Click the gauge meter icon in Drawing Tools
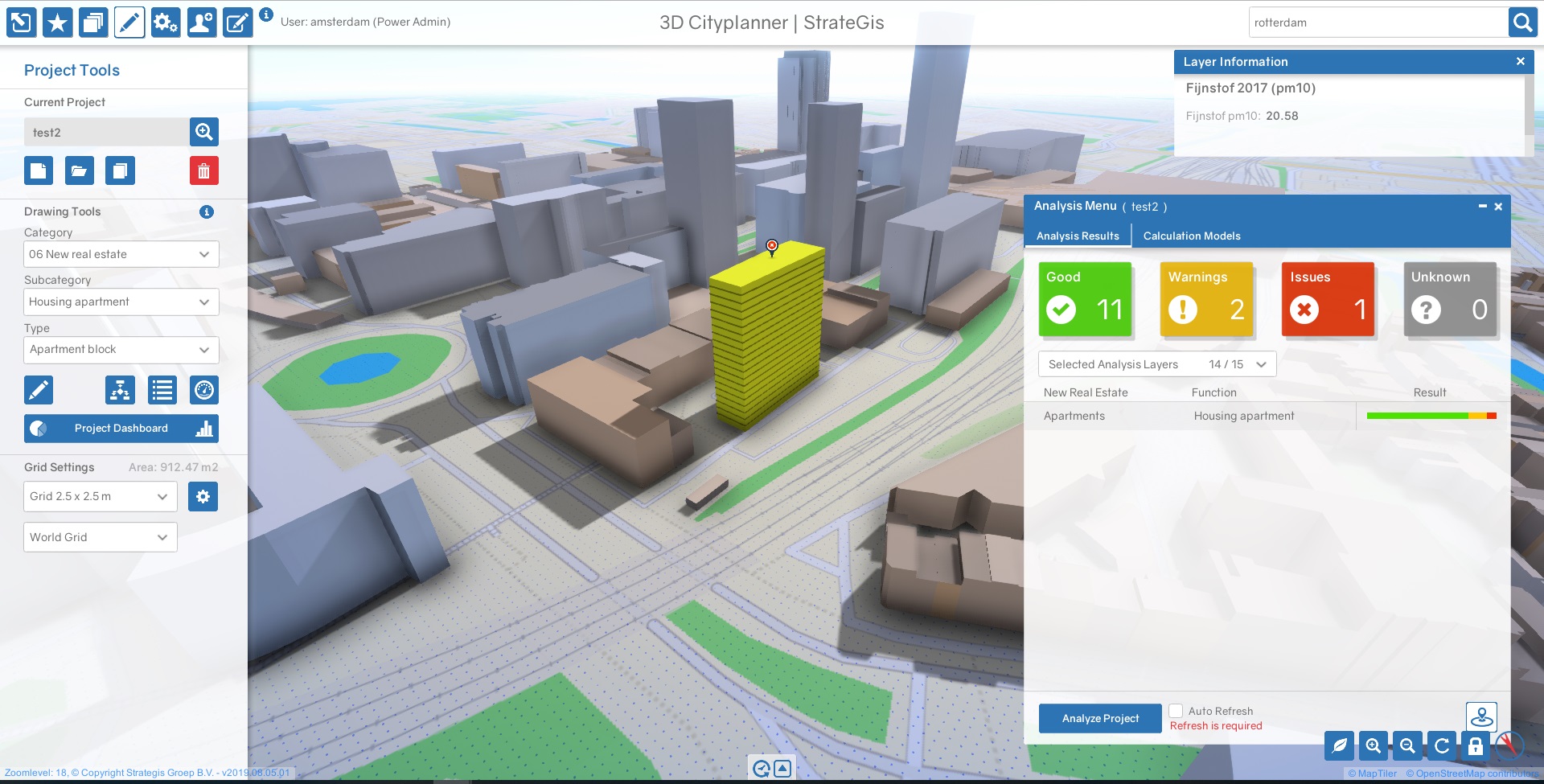This screenshot has width=1544, height=784. click(204, 391)
